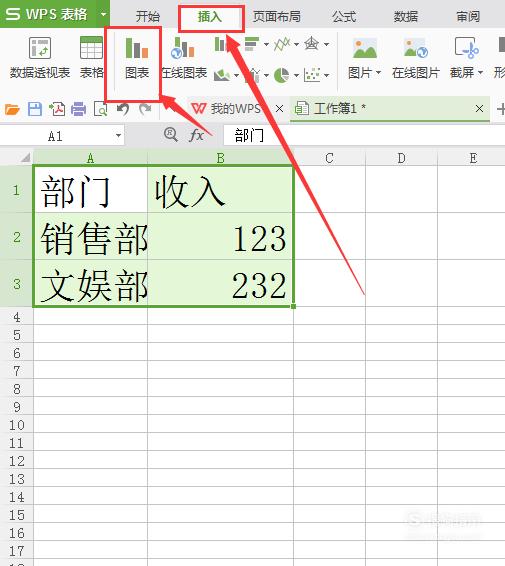Select column A header
This screenshot has width=505, height=566.
click(90, 158)
